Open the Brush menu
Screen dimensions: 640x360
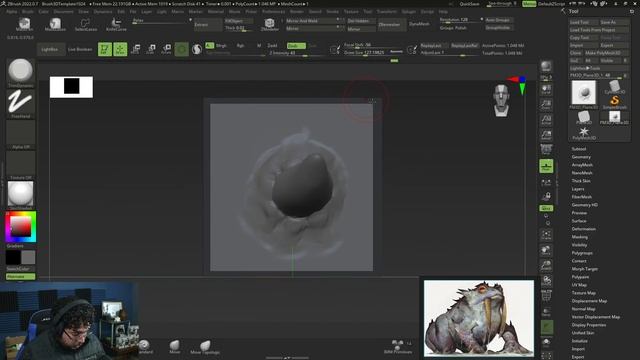click(x=27, y=12)
